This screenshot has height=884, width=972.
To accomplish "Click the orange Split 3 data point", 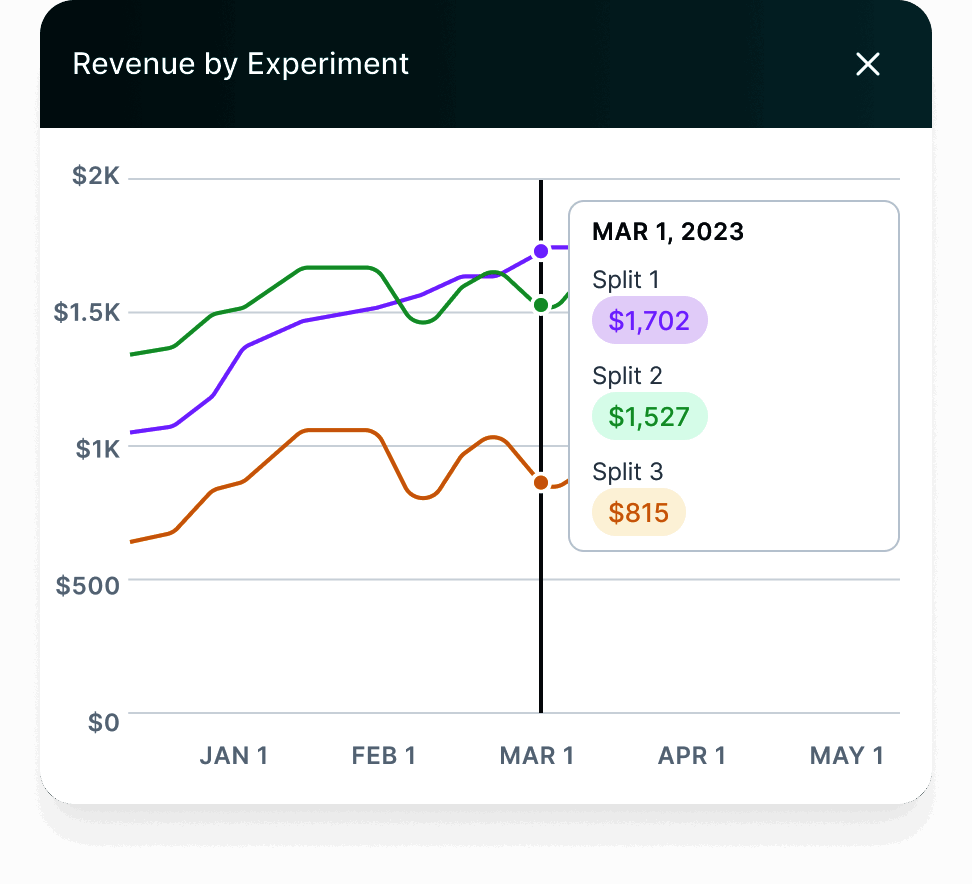I will 541,482.
